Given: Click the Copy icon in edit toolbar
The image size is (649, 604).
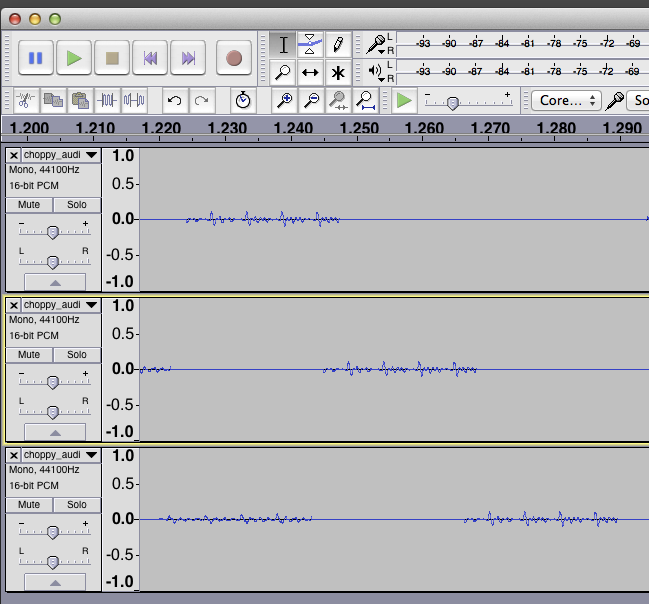Looking at the screenshot, I should (53, 100).
